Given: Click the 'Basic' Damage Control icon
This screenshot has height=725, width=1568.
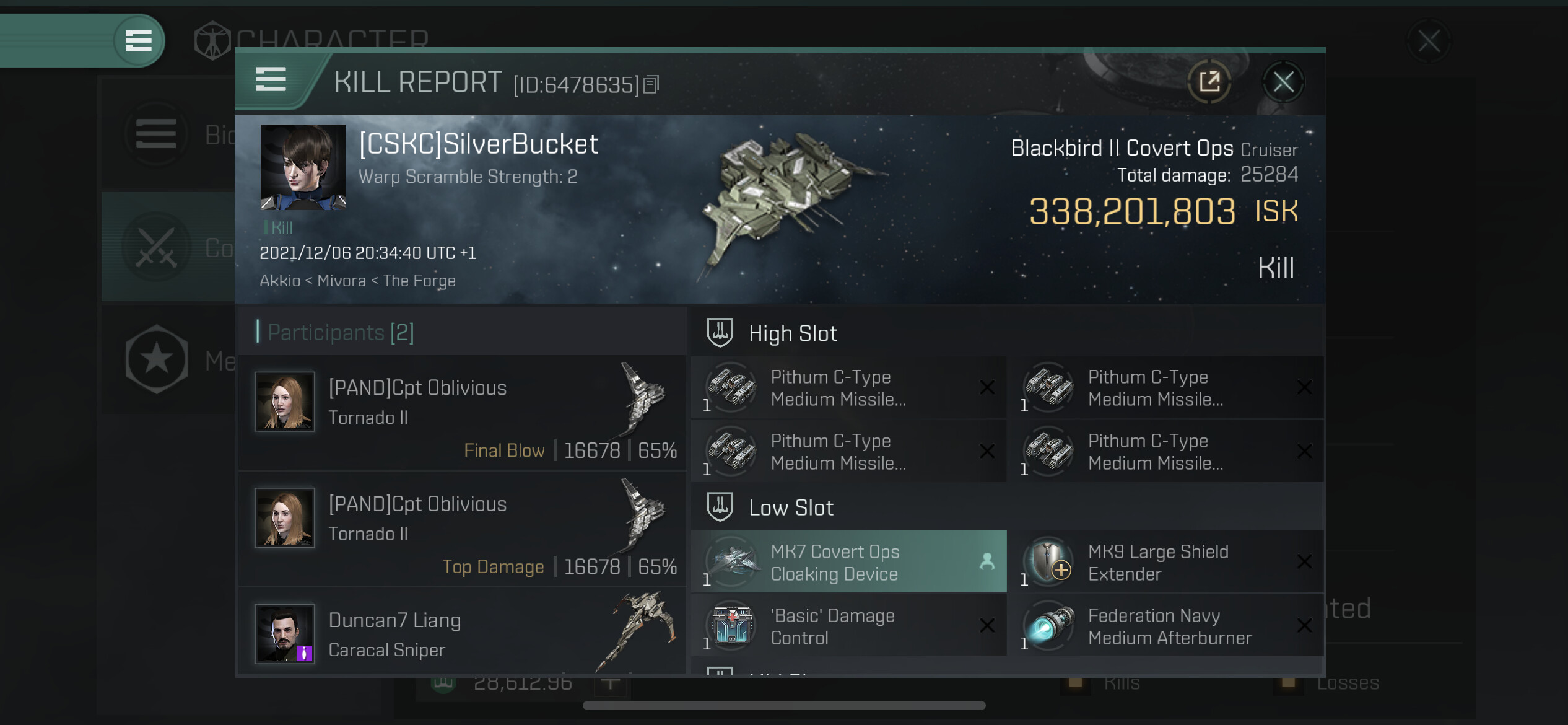Looking at the screenshot, I should pyautogui.click(x=731, y=626).
